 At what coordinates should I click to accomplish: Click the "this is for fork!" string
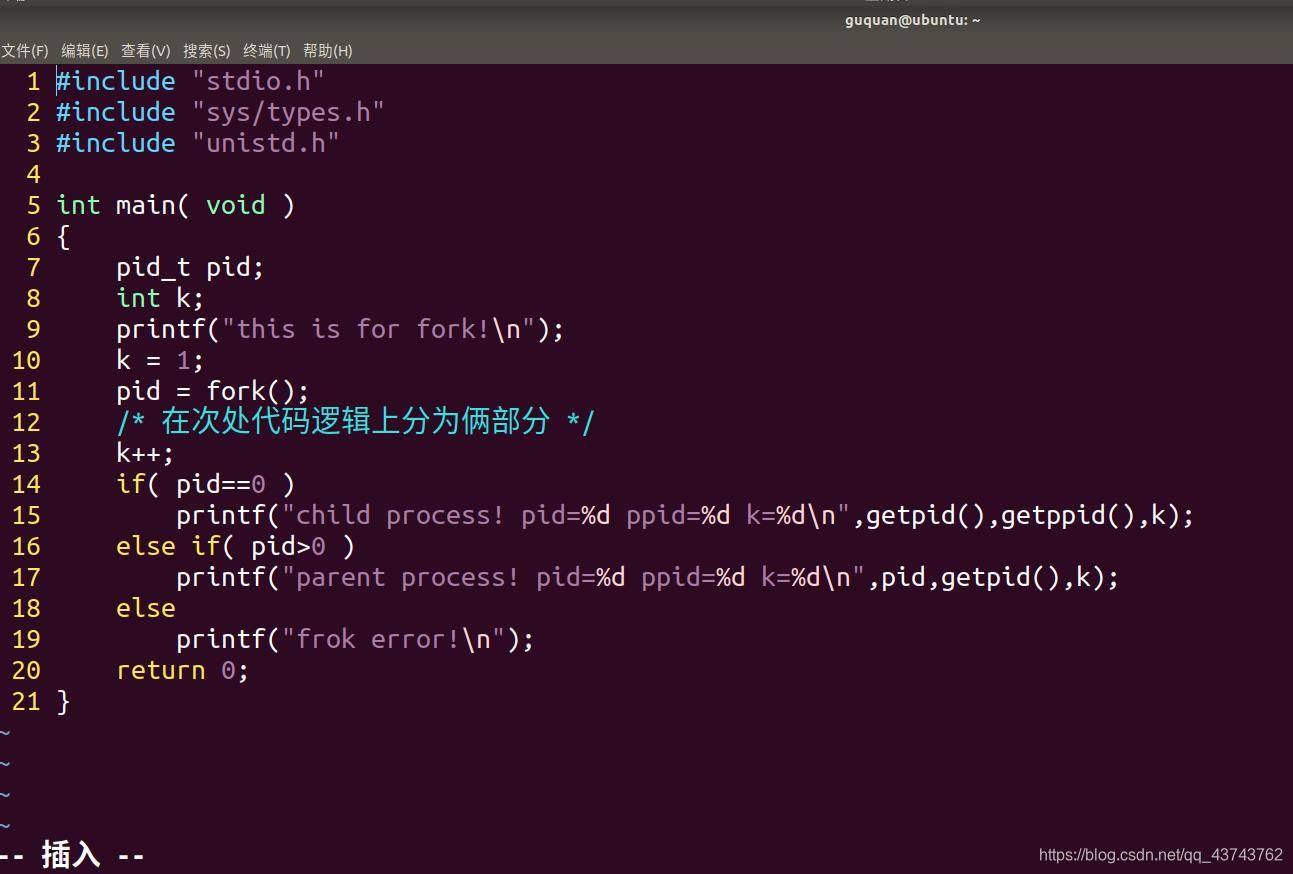click(379, 329)
